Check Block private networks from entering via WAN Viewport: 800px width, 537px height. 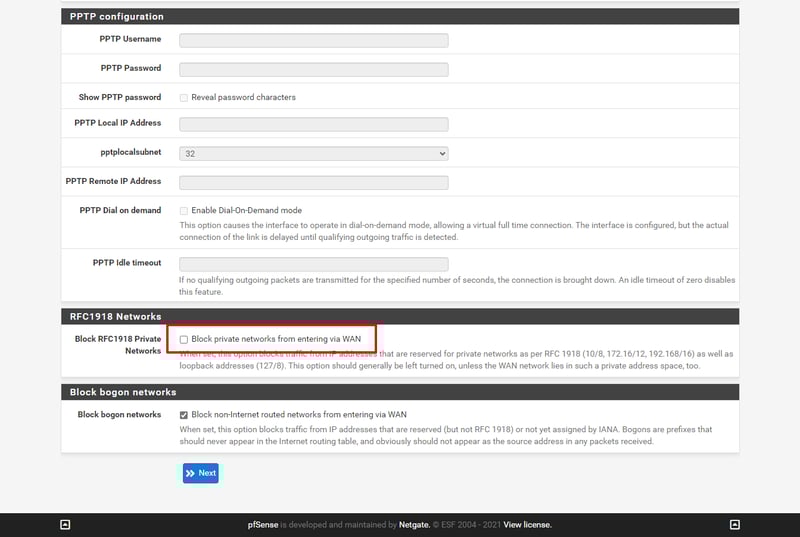pos(184,340)
